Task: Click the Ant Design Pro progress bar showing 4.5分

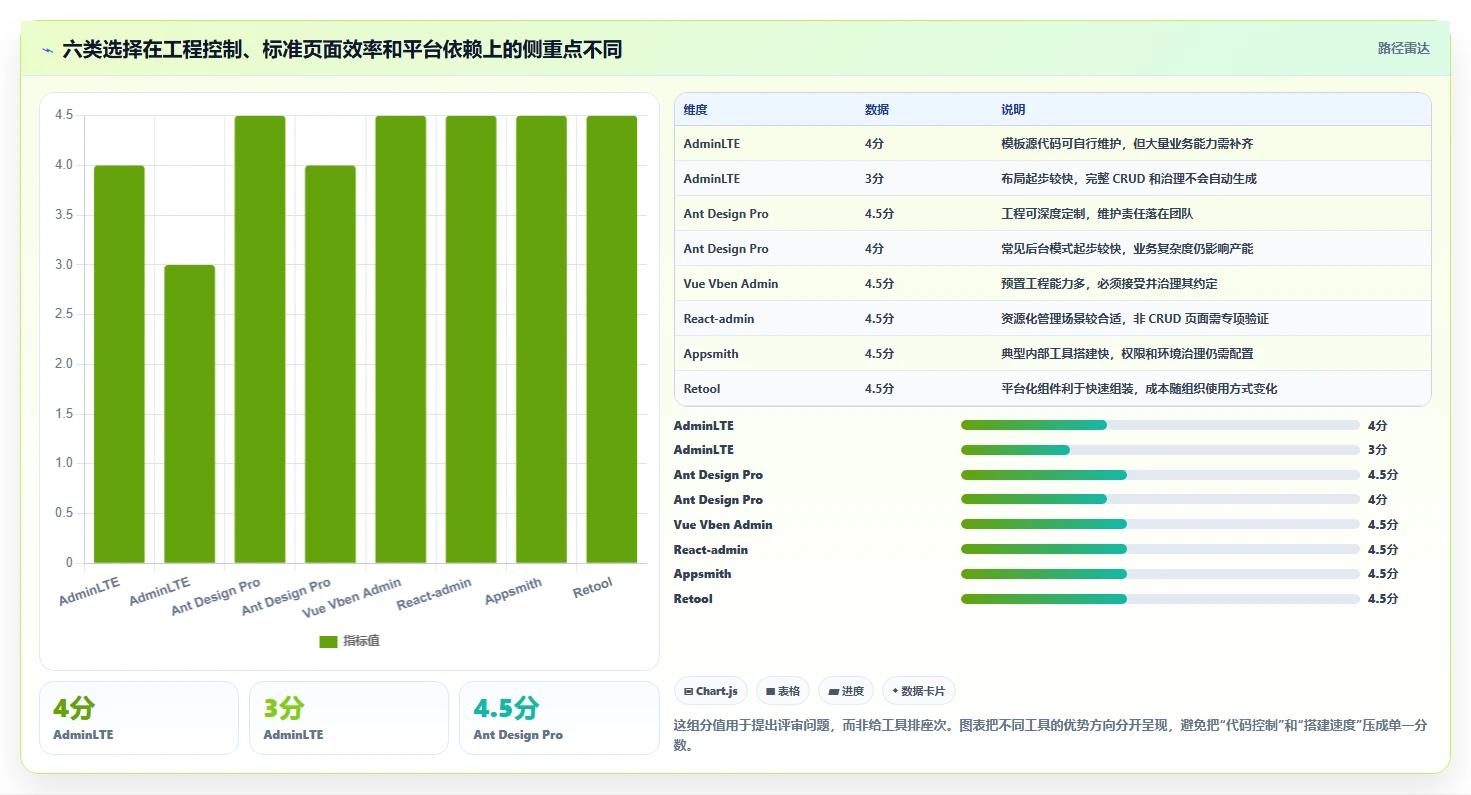Action: (x=1160, y=475)
